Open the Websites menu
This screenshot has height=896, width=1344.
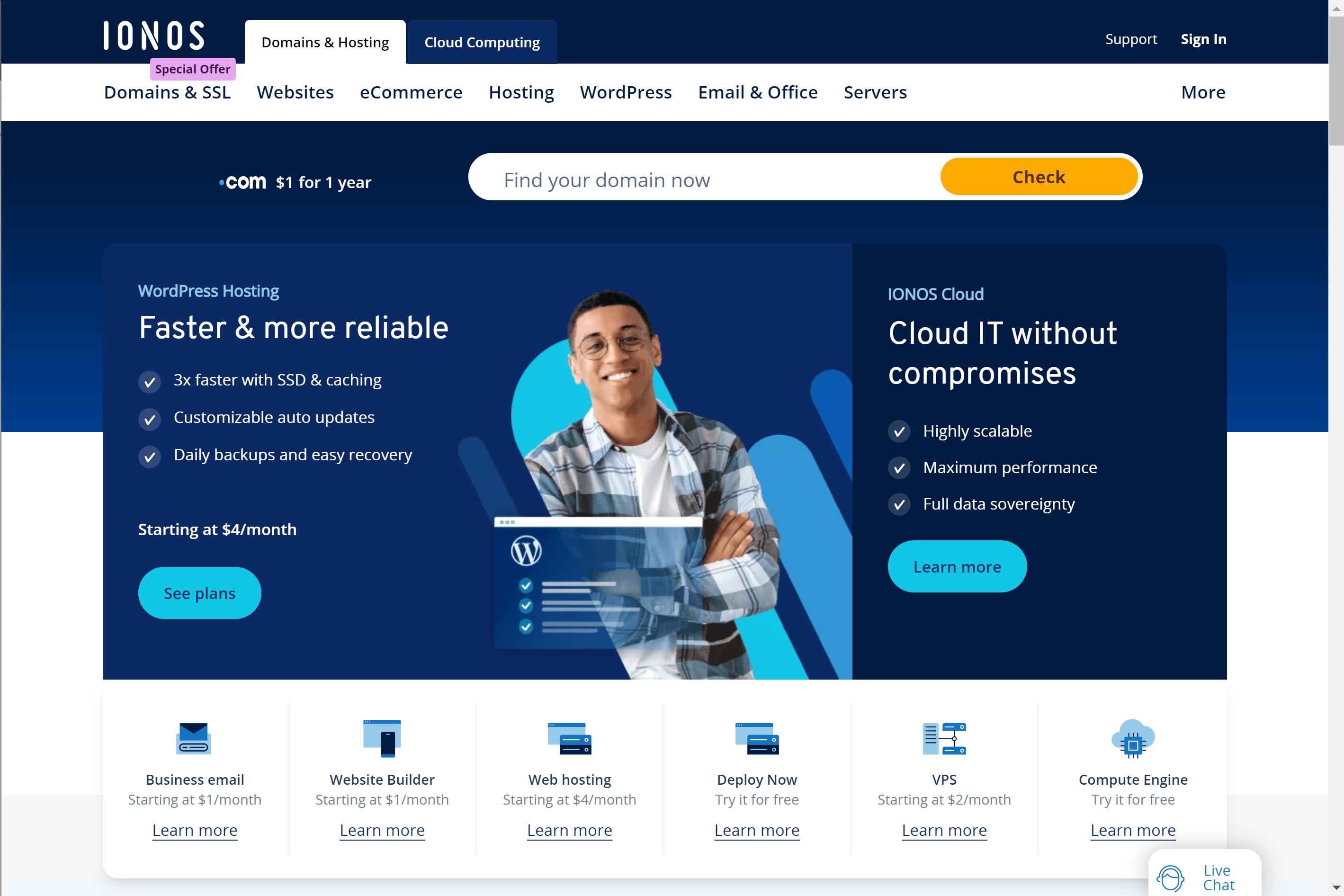click(x=296, y=92)
